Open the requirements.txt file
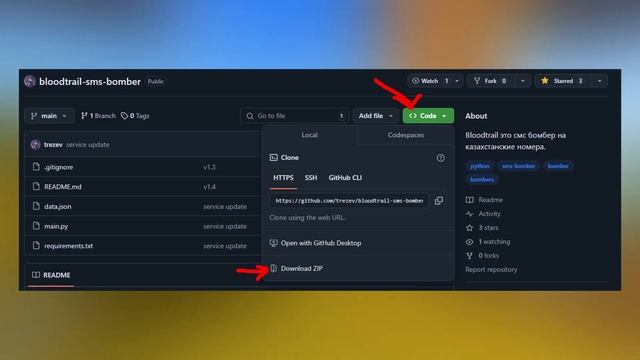 coord(69,246)
